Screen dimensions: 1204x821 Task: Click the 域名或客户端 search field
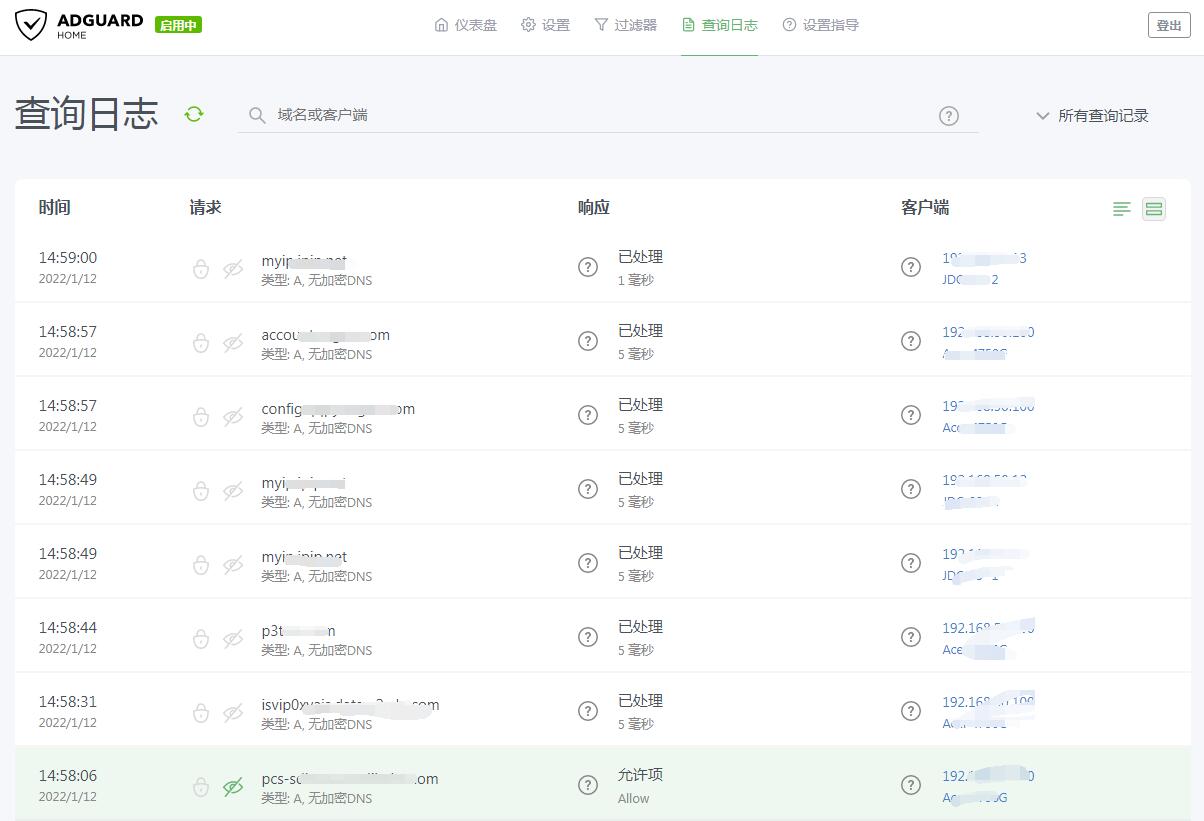click(400, 115)
